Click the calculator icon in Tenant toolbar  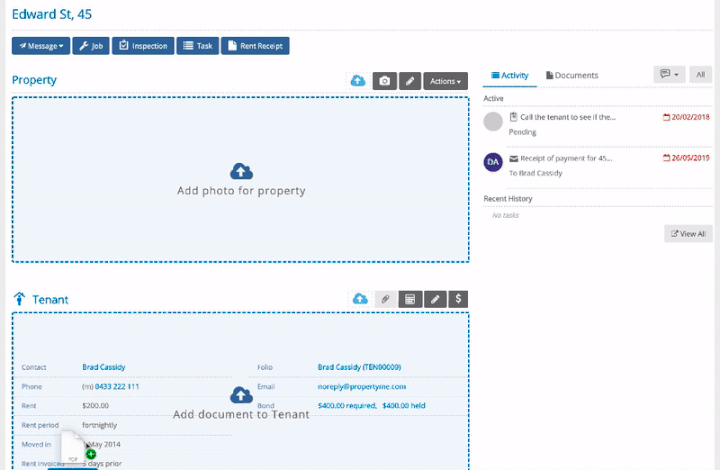point(410,299)
